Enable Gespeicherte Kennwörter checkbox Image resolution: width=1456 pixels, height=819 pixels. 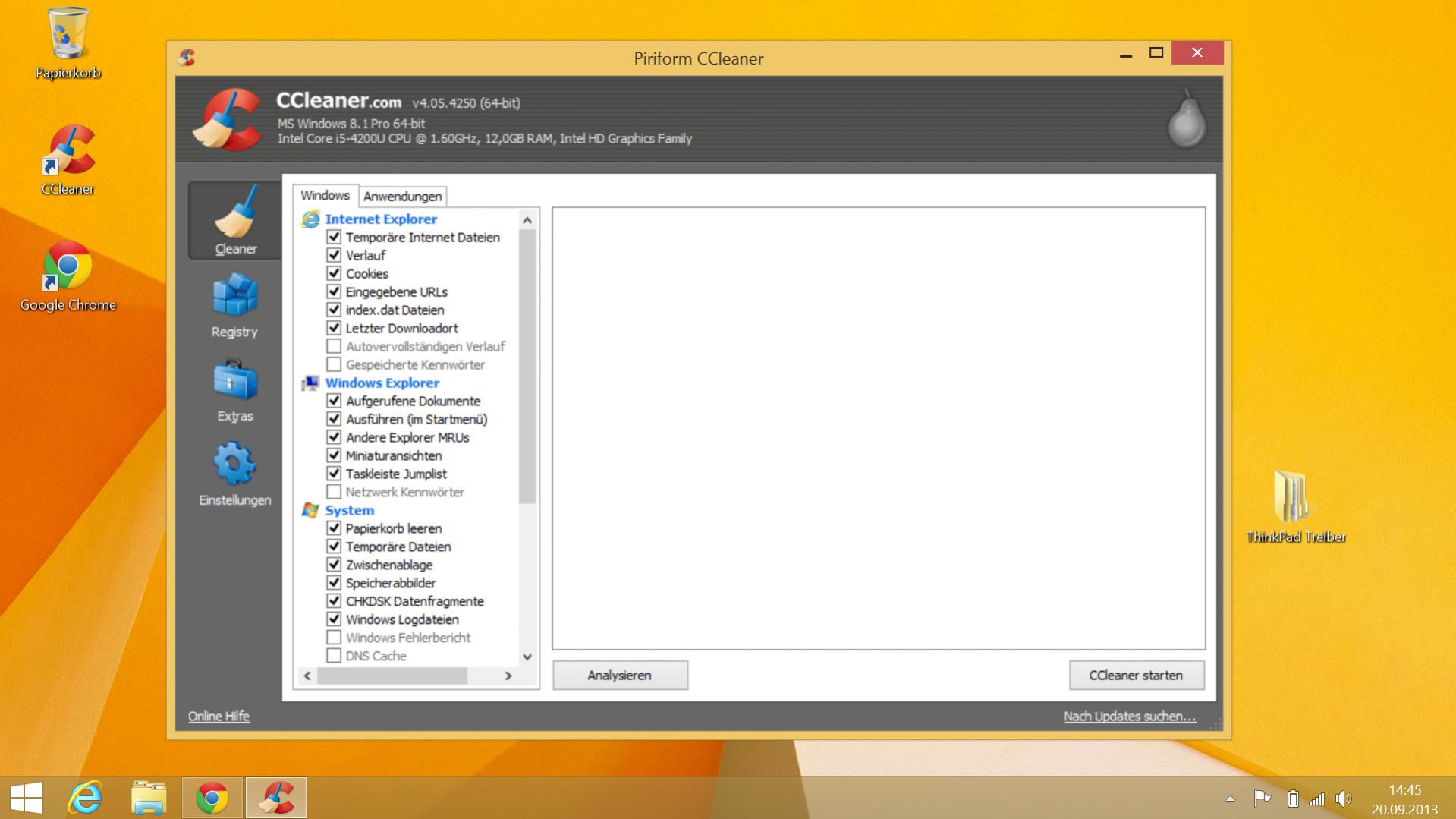[x=334, y=364]
